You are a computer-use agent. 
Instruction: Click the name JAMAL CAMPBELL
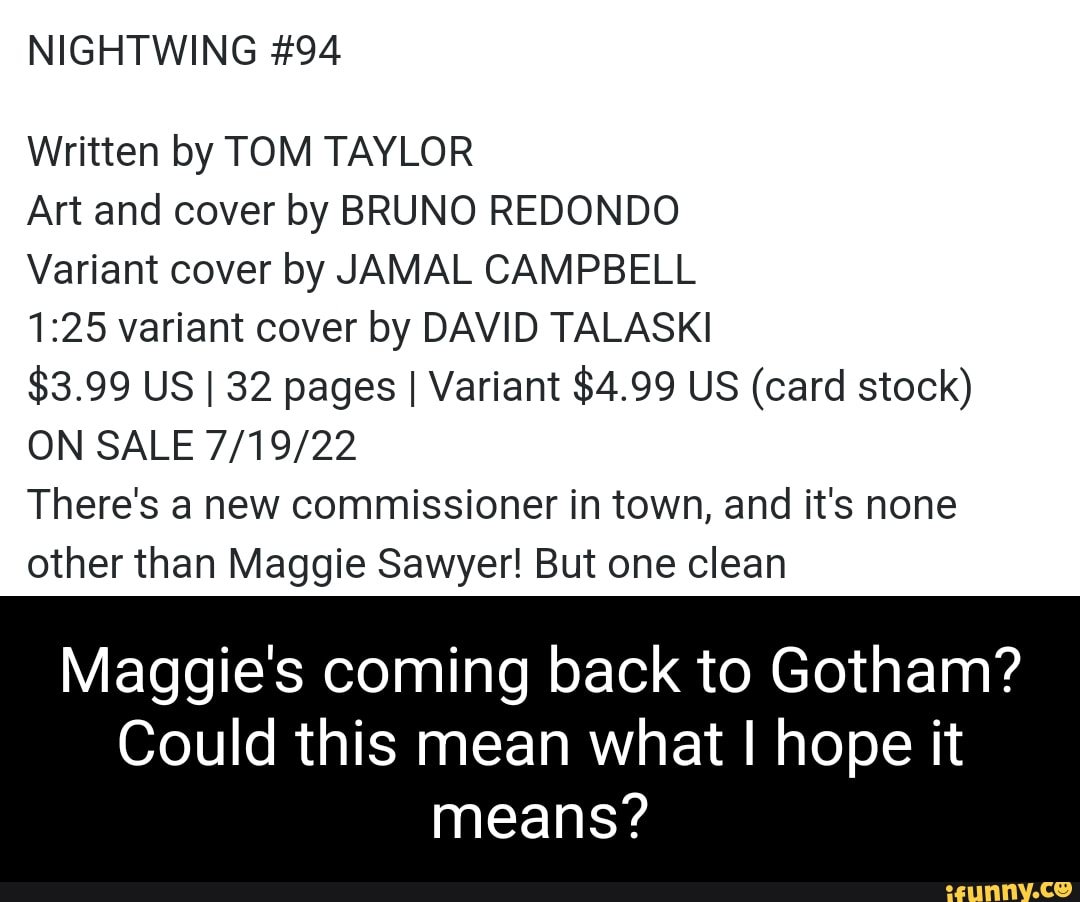[516, 269]
